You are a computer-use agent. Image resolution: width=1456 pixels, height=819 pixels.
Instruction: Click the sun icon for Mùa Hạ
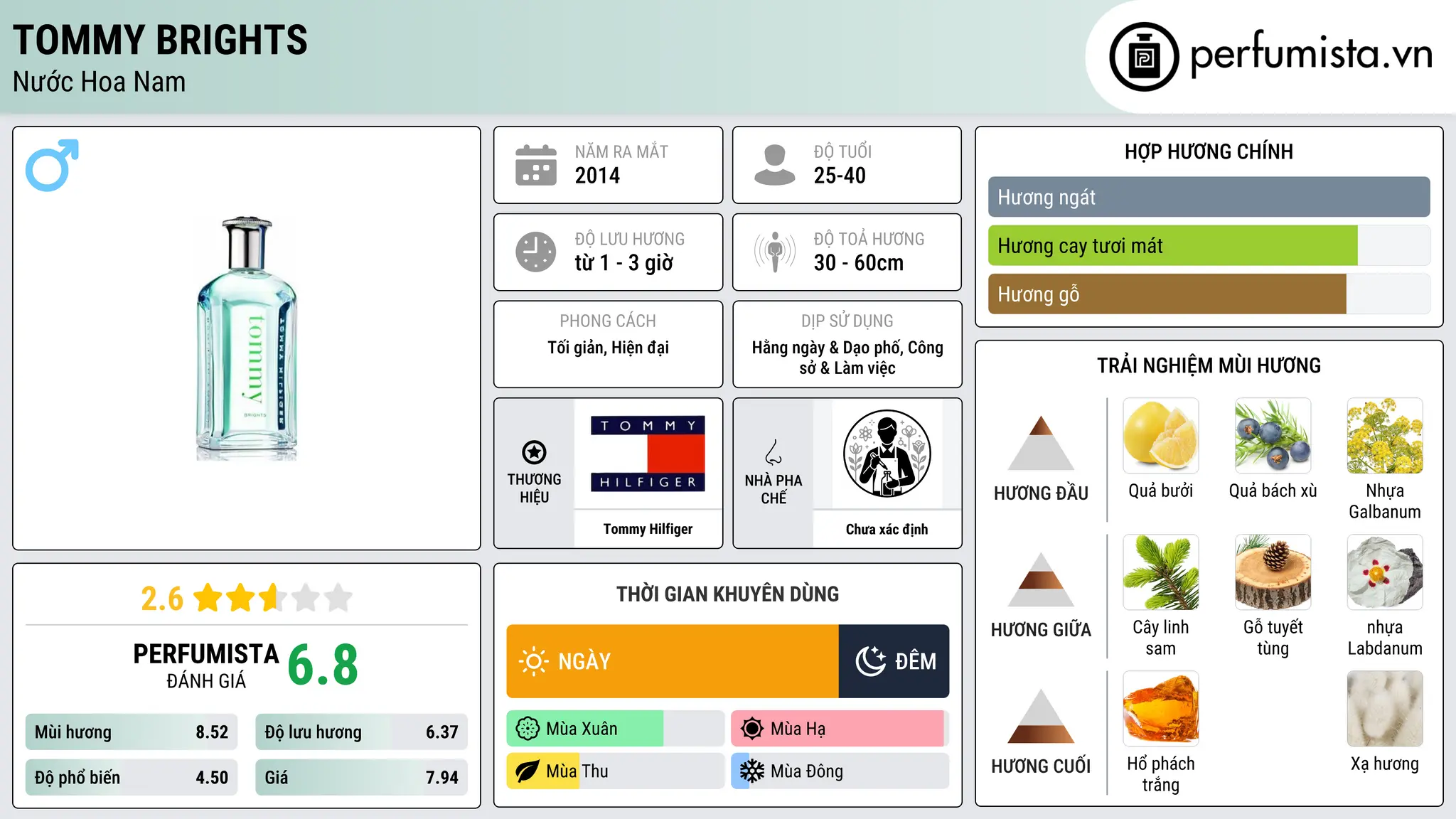coord(752,729)
